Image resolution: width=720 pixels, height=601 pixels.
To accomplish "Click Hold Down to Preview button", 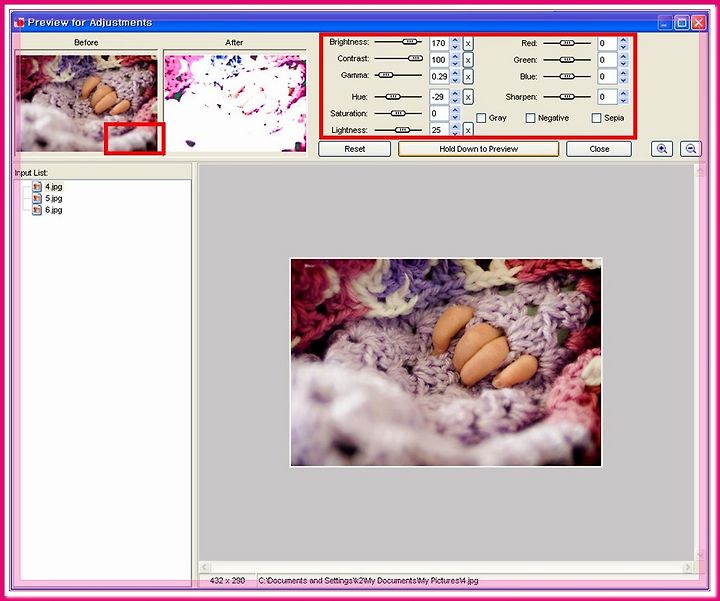I will (478, 149).
